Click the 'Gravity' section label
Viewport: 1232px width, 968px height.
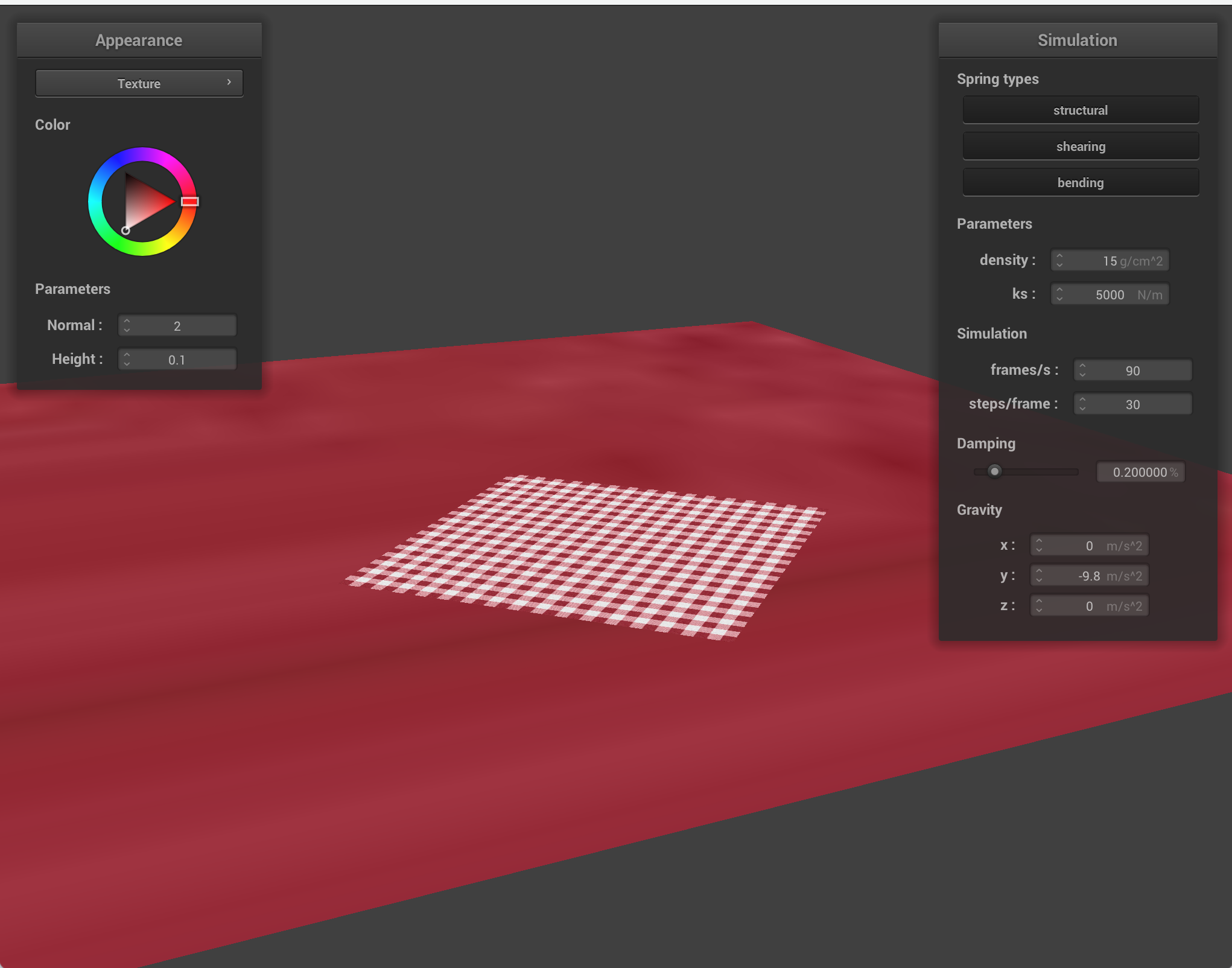[x=979, y=510]
